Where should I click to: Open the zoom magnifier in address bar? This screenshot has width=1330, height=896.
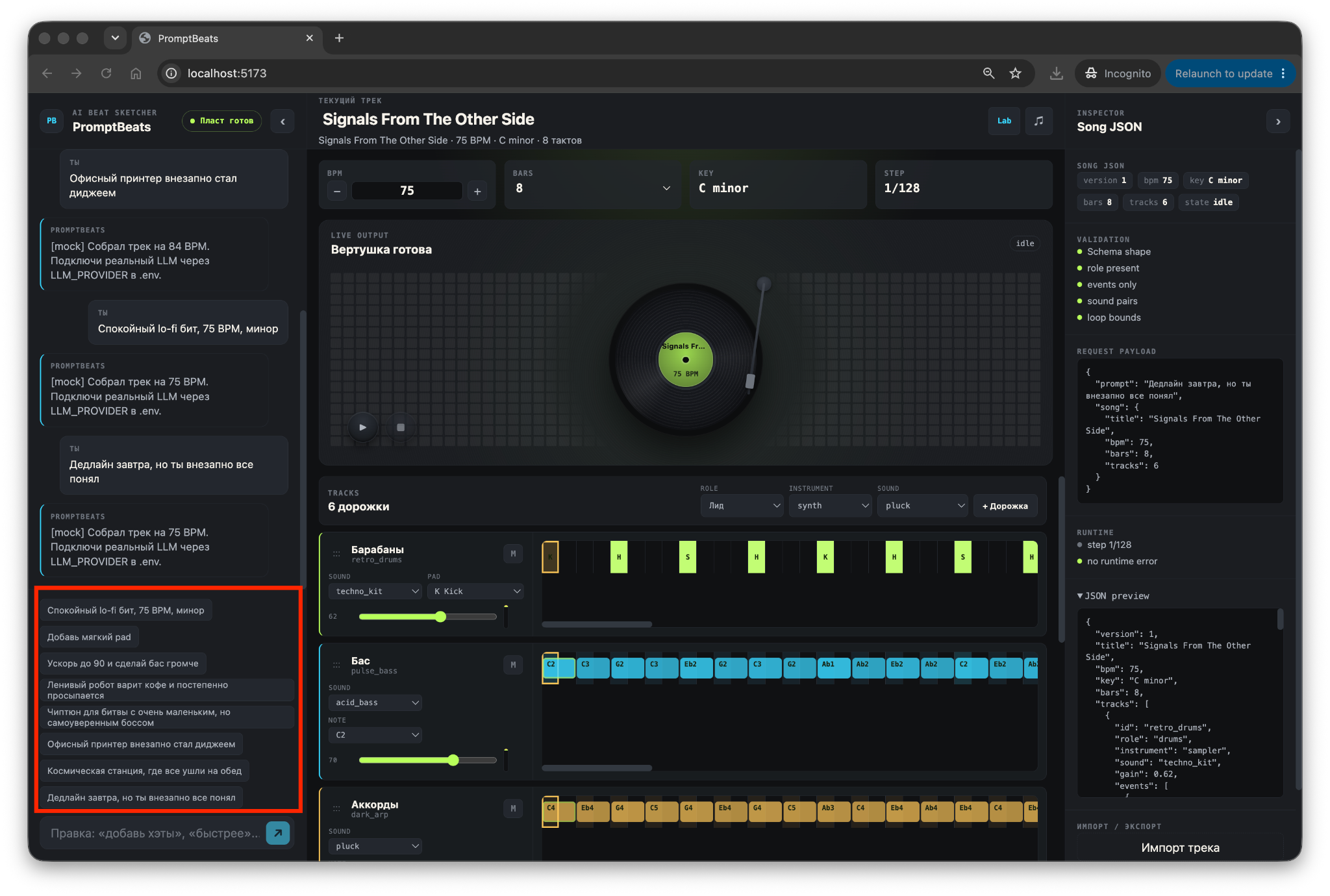[x=988, y=73]
